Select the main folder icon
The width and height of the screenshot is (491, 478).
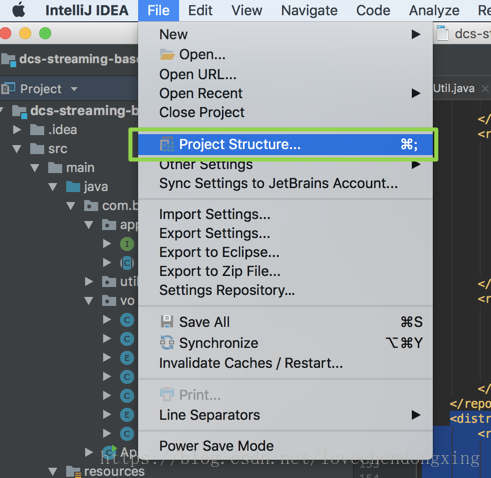[x=55, y=167]
